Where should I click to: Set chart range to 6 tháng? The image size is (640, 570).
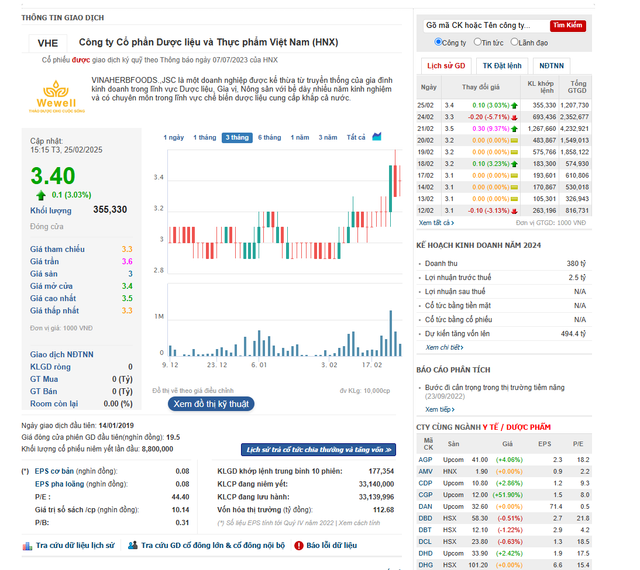pos(269,138)
